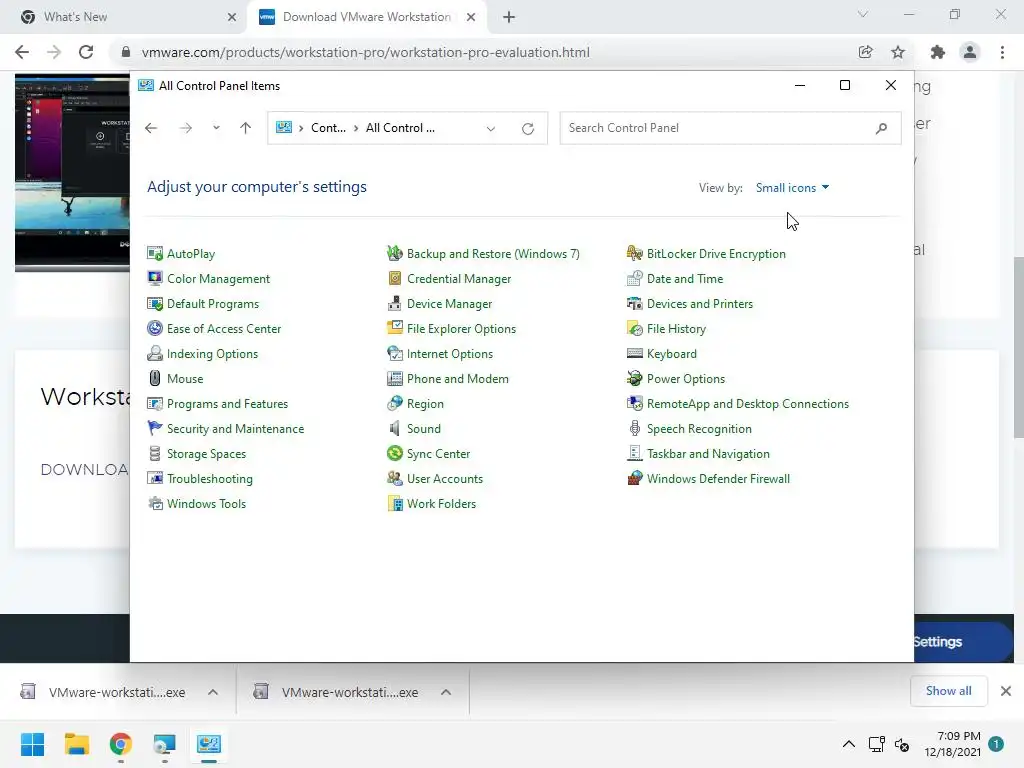The width and height of the screenshot is (1024, 768).
Task: Click Show all downloads button
Action: [948, 691]
